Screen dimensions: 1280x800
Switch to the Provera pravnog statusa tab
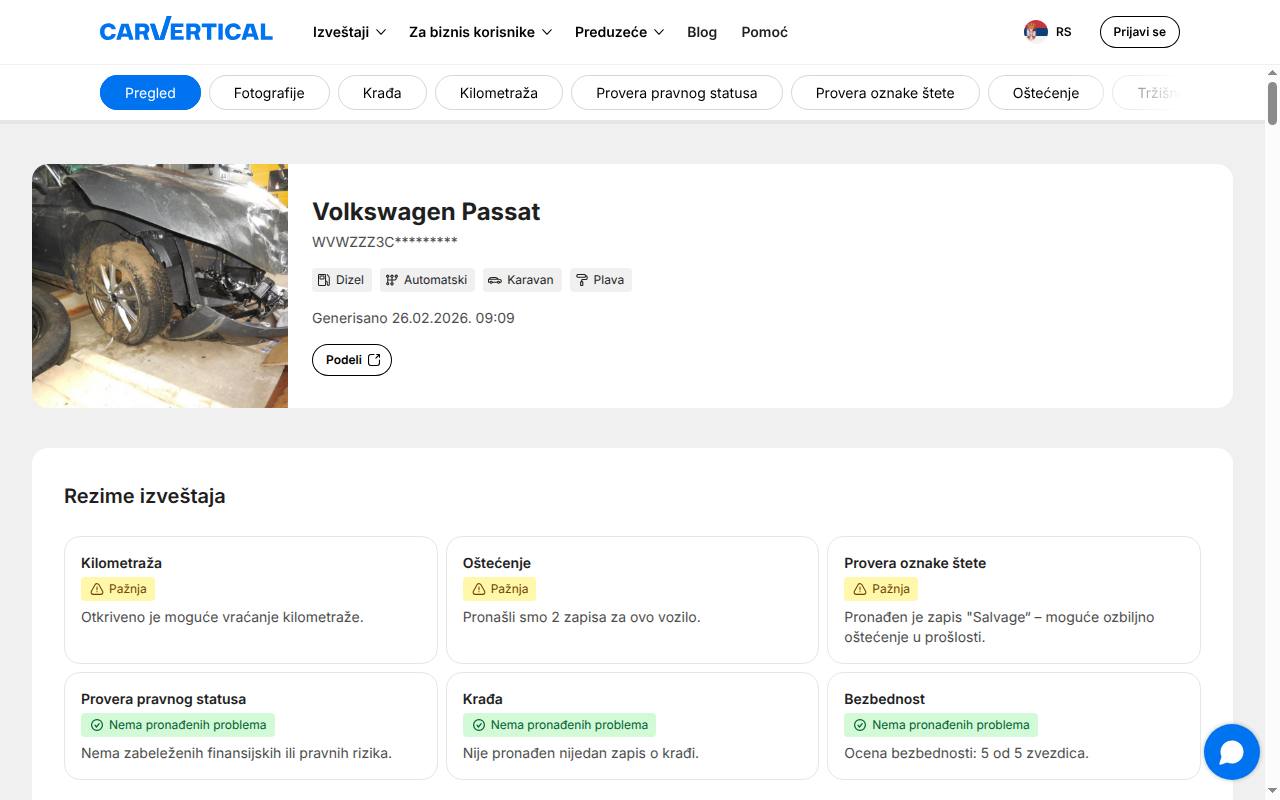tap(677, 93)
